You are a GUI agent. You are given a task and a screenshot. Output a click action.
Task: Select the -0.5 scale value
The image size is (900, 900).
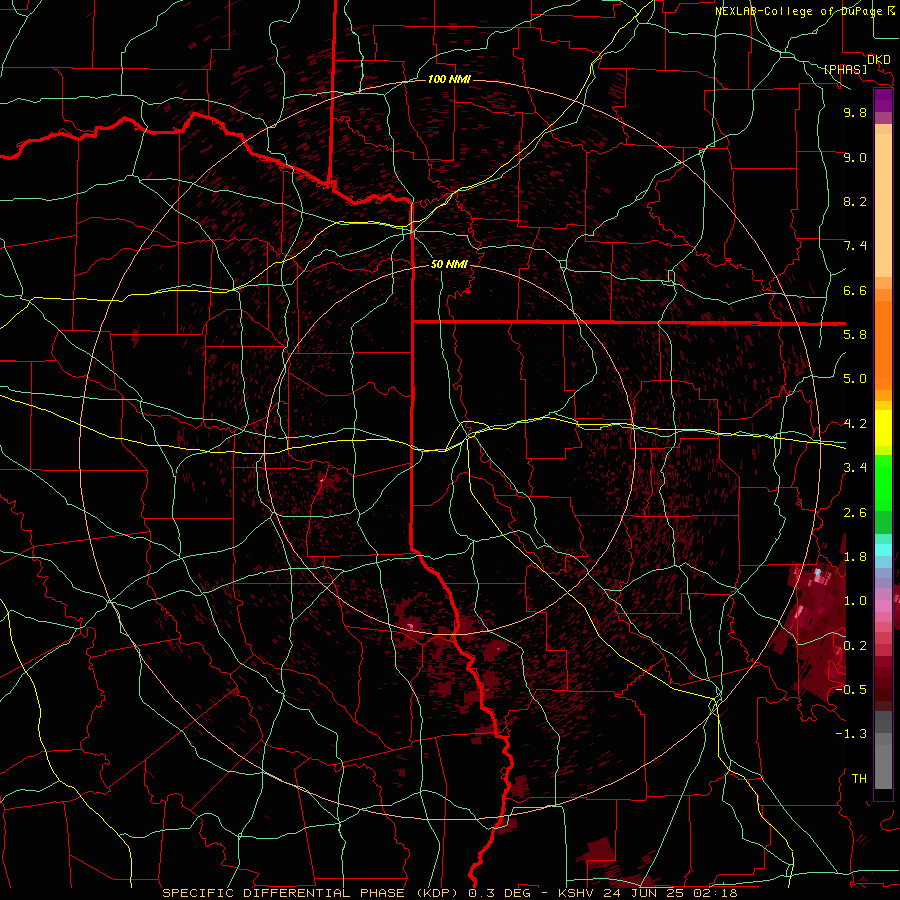(x=851, y=690)
